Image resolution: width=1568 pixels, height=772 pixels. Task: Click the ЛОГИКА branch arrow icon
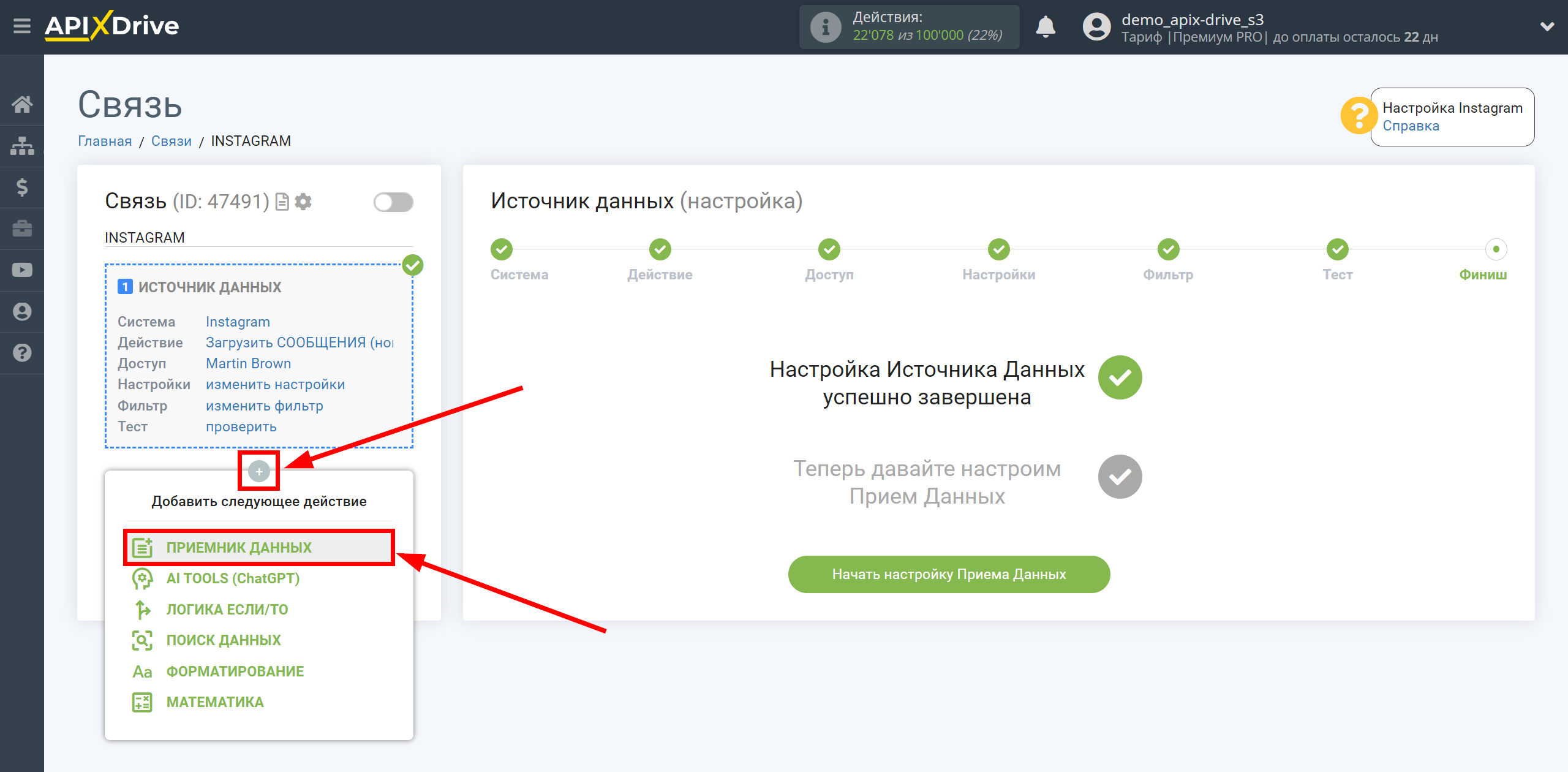[142, 610]
